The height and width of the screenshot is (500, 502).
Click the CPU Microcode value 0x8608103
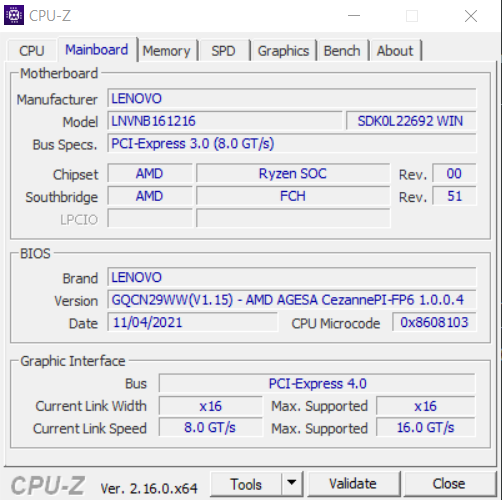tap(434, 322)
